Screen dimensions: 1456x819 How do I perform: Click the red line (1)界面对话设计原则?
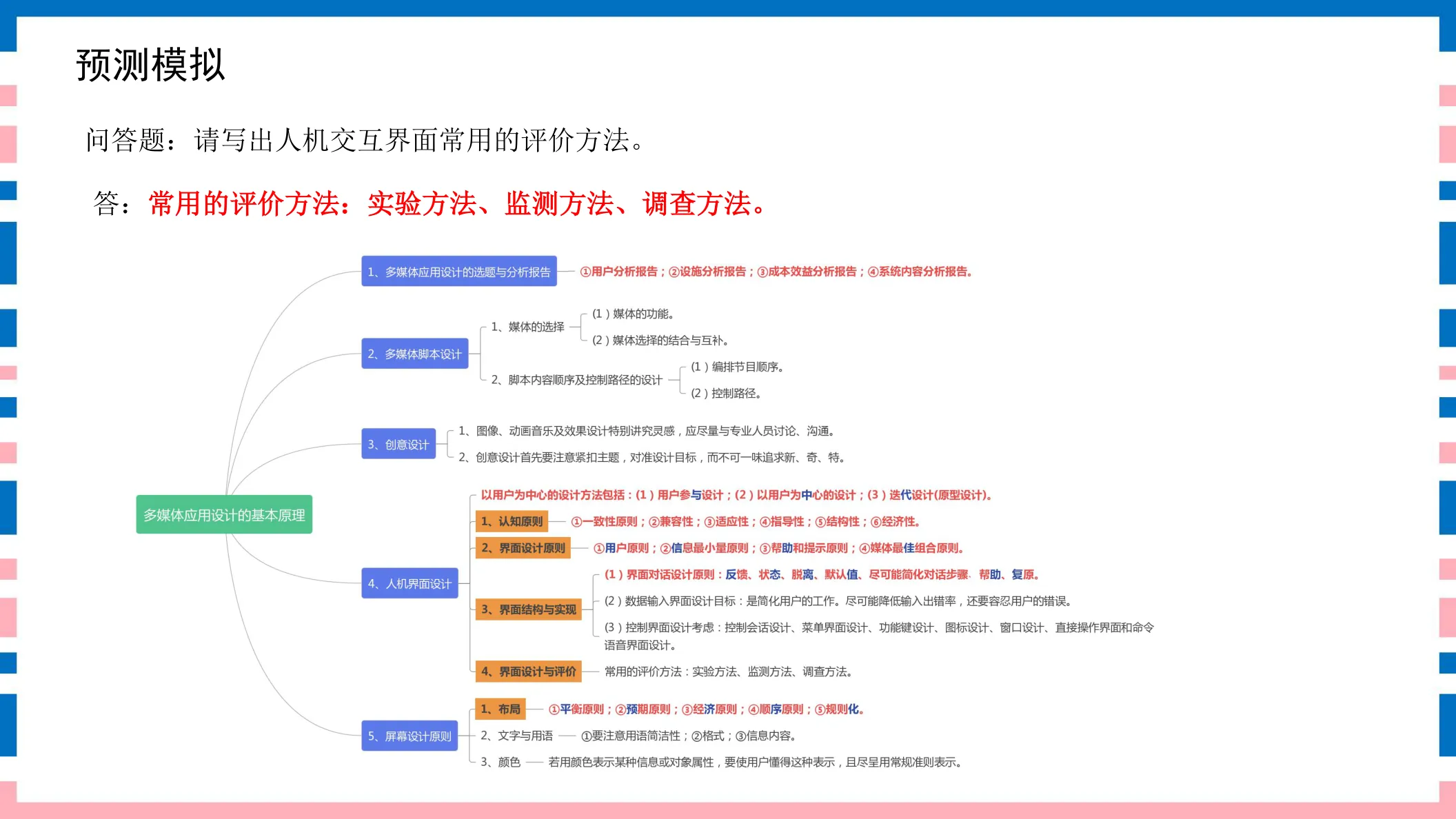822,574
